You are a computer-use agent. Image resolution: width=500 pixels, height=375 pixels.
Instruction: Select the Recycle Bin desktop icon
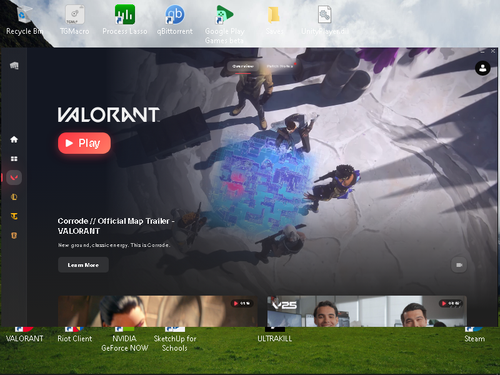(x=25, y=20)
